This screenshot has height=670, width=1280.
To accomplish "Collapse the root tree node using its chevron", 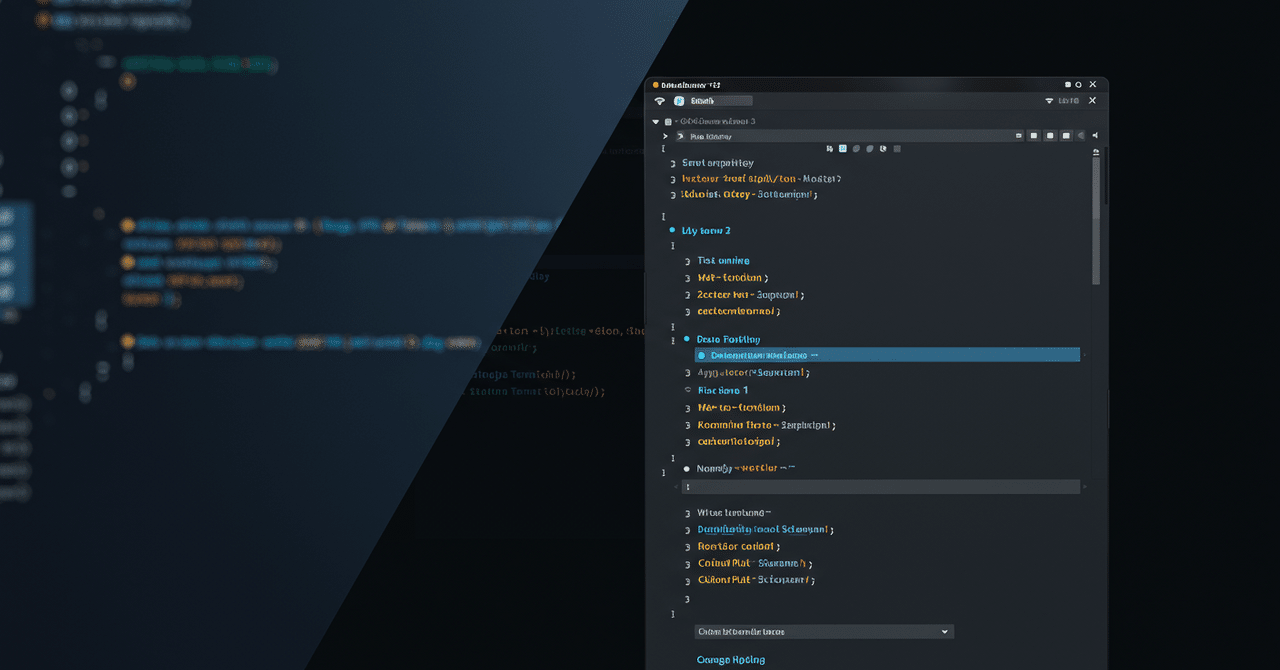I will coord(657,121).
